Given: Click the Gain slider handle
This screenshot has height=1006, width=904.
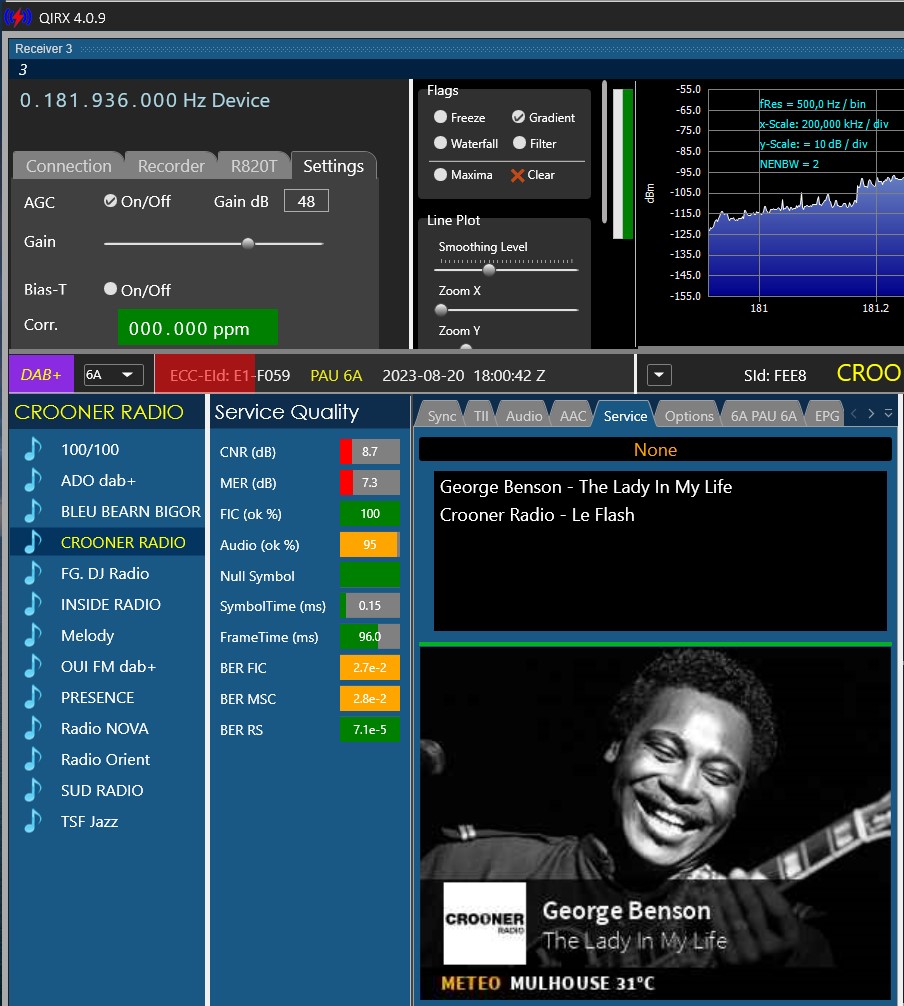Looking at the screenshot, I should (x=248, y=243).
